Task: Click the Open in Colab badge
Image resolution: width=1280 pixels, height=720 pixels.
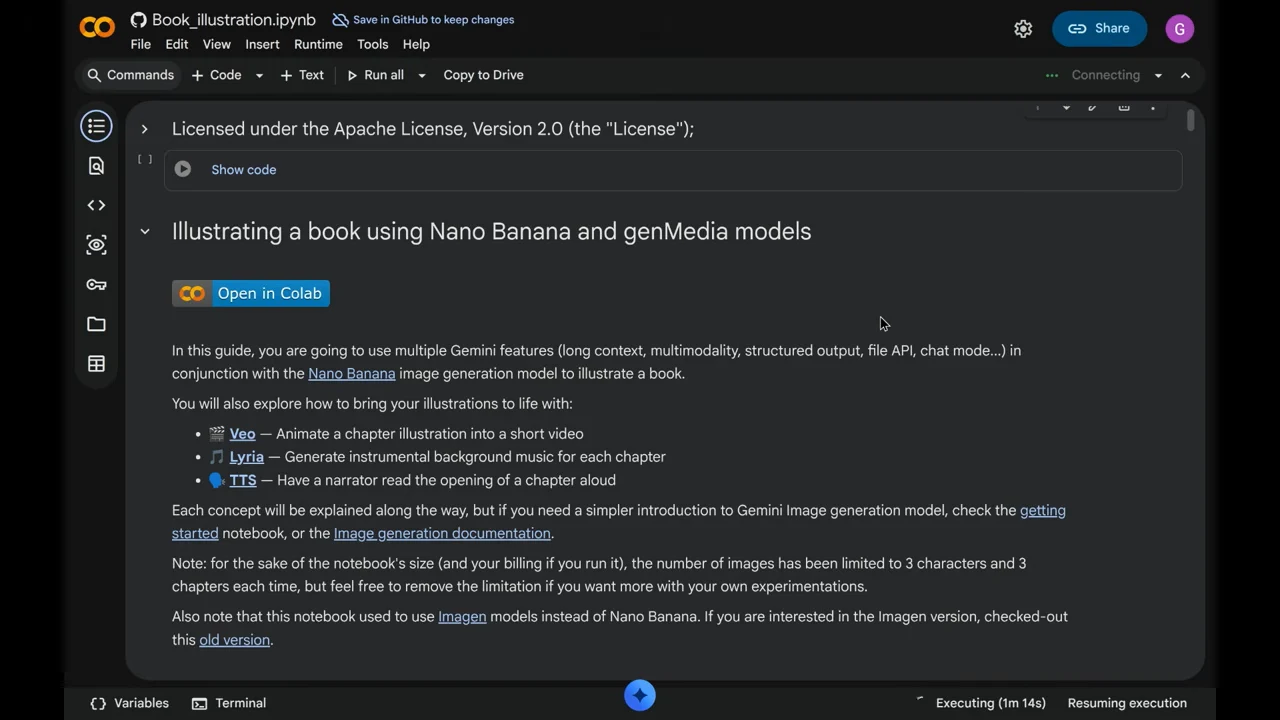Action: point(251,293)
